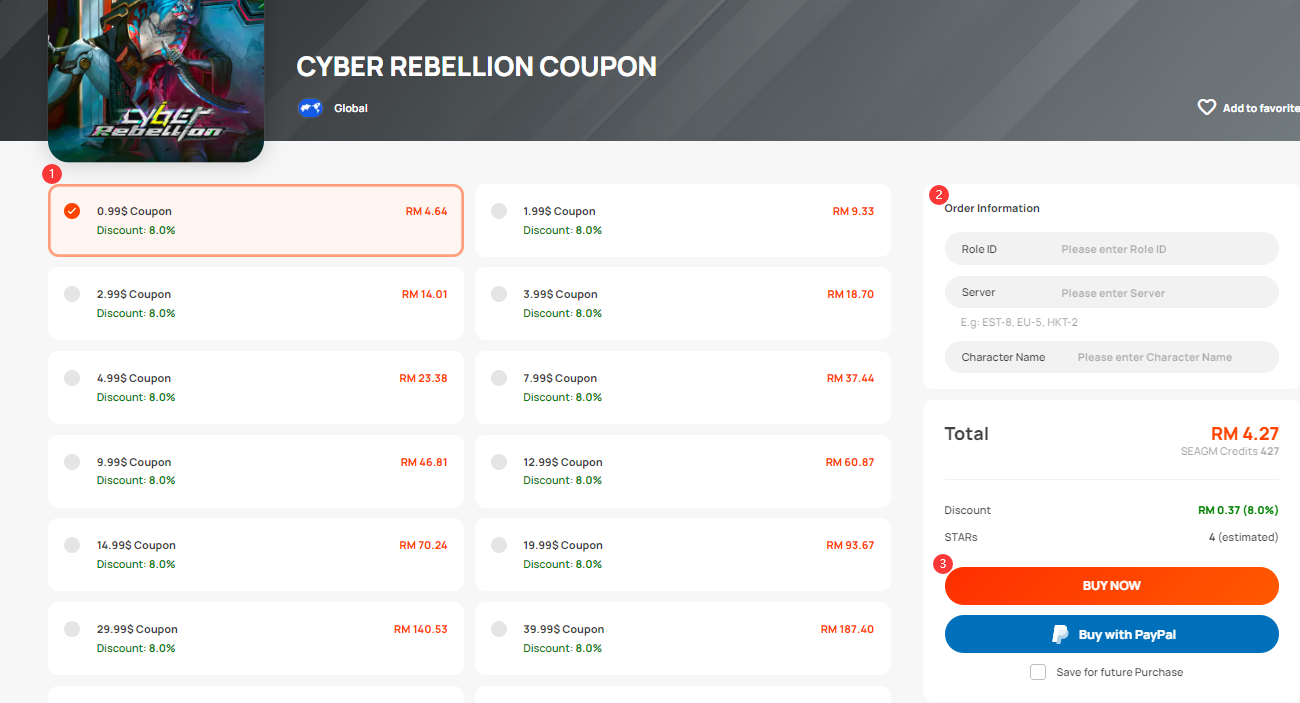This screenshot has height=703, width=1300.
Task: Click the Character Name input field
Action: coord(1112,357)
